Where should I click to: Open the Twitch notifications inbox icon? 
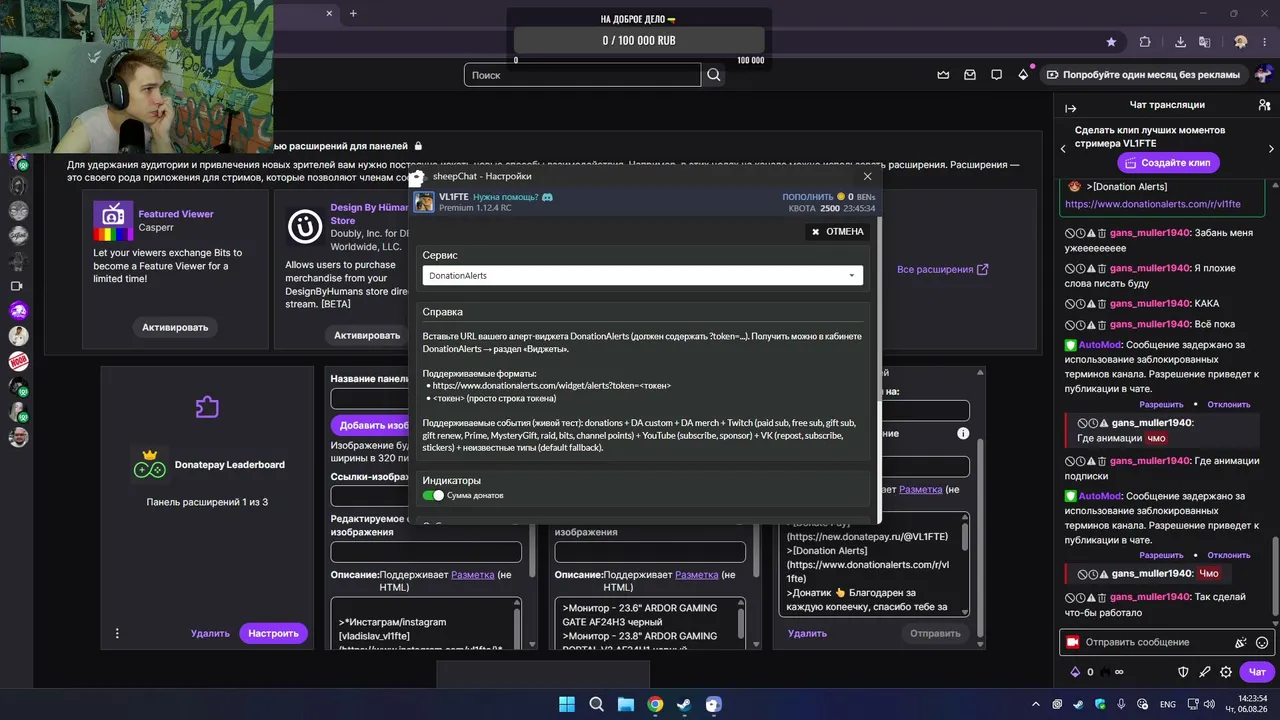click(x=970, y=75)
